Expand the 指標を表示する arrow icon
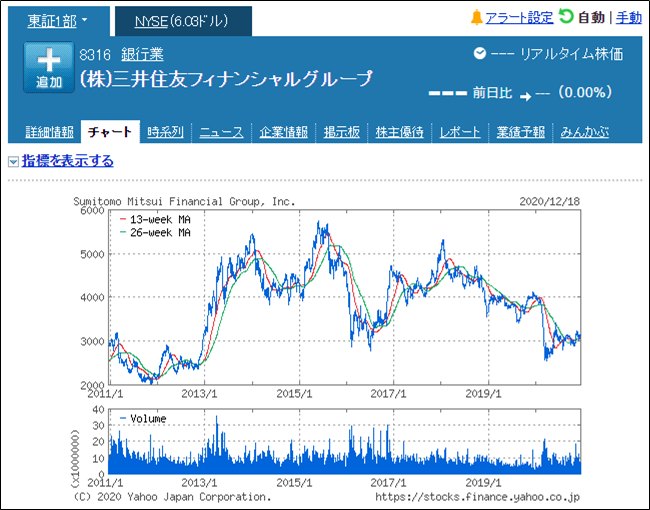Screen dimensions: 650x510 [13, 161]
